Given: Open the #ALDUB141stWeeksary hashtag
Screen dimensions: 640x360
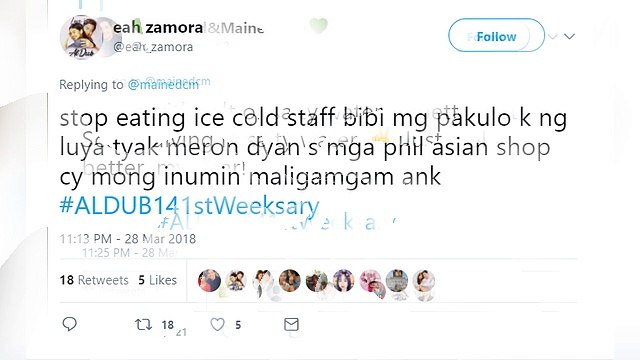Looking at the screenshot, I should pos(189,205).
